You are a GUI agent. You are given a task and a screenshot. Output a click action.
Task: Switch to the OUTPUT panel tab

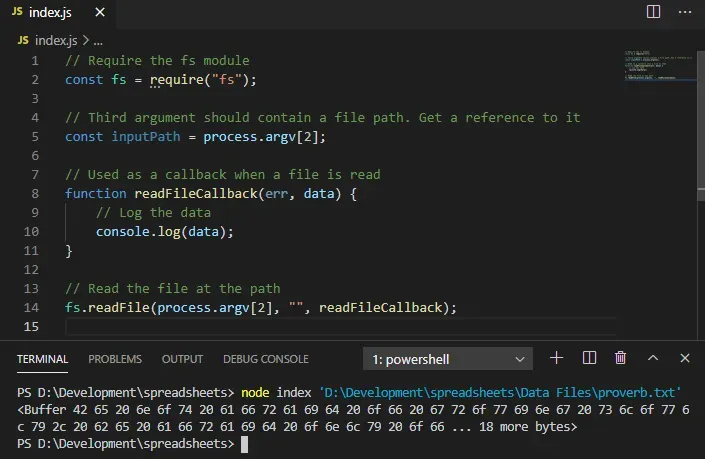[x=182, y=359]
